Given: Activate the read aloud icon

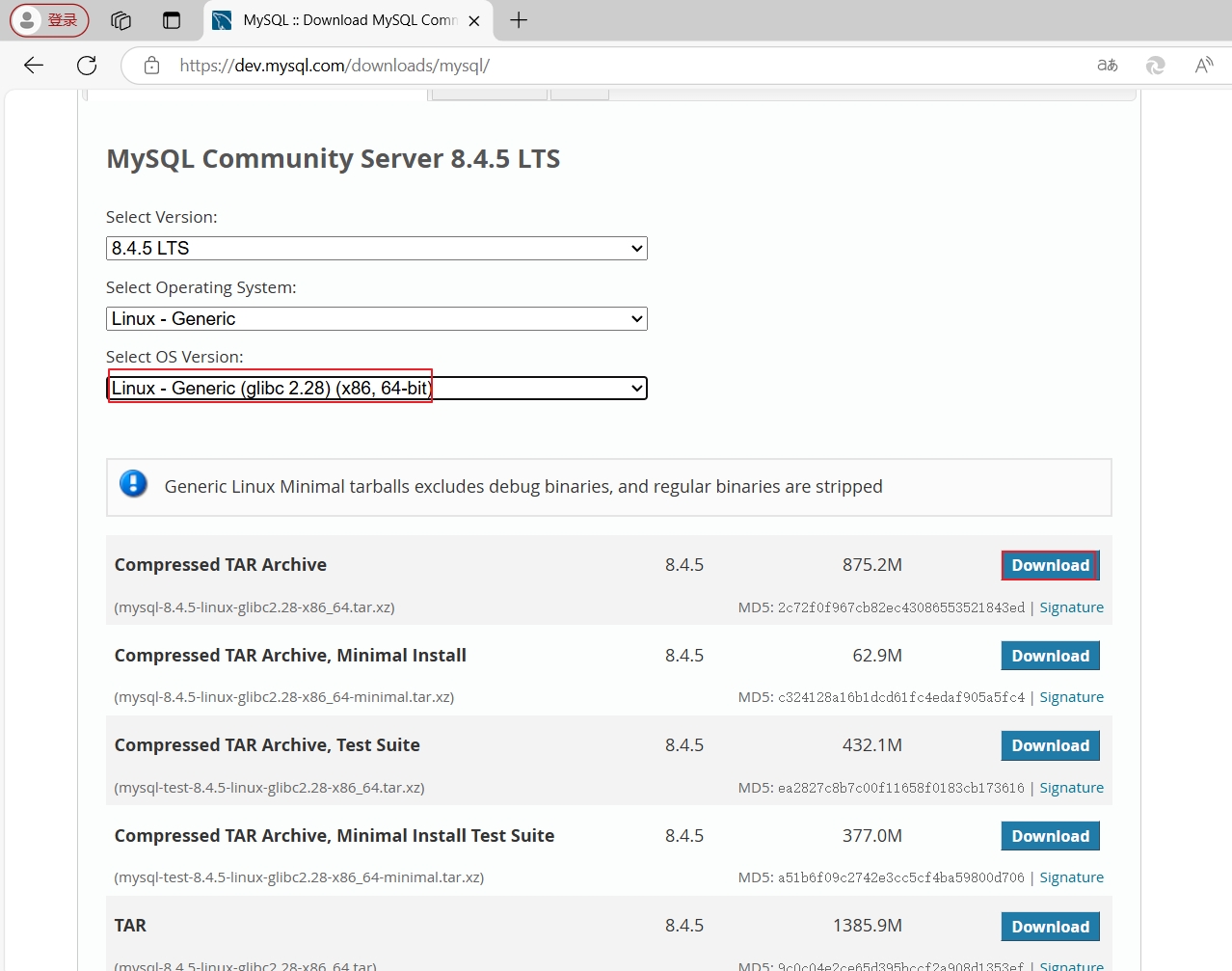Looking at the screenshot, I should point(1204,66).
